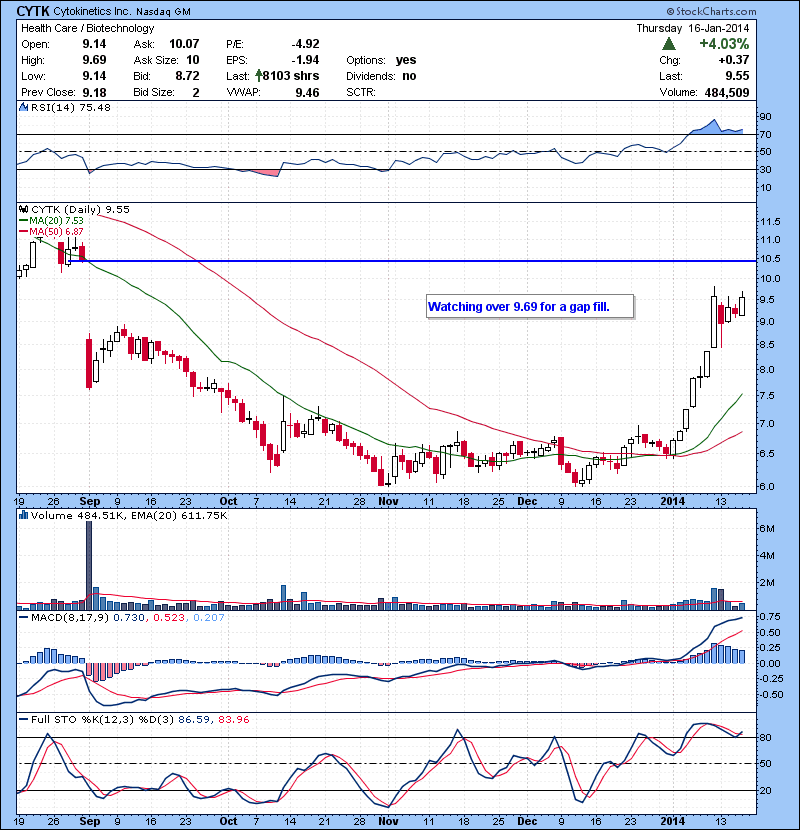Click the candlestick icon beside CYTK (Daily)
Screen dimensions: 800x830
click(23, 209)
